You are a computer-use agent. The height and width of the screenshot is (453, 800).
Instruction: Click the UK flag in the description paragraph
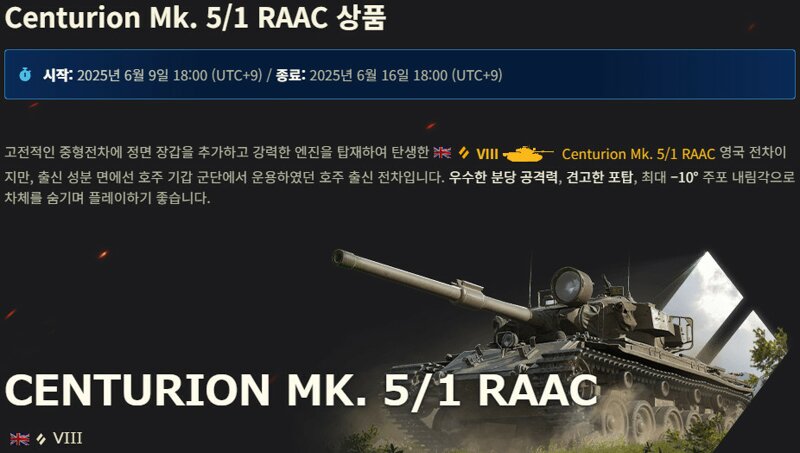tap(442, 153)
